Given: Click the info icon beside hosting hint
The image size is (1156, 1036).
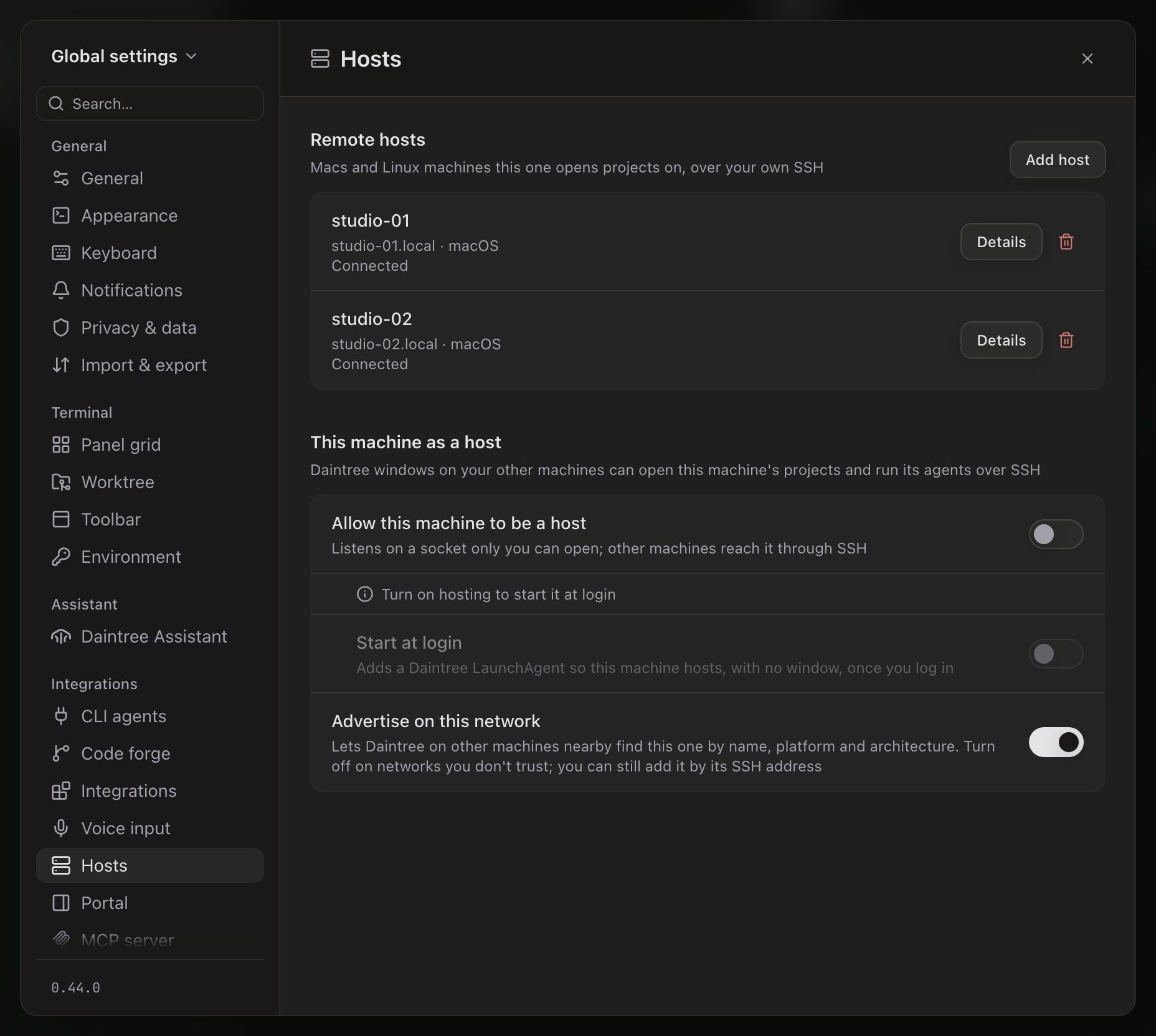Looking at the screenshot, I should click(365, 594).
